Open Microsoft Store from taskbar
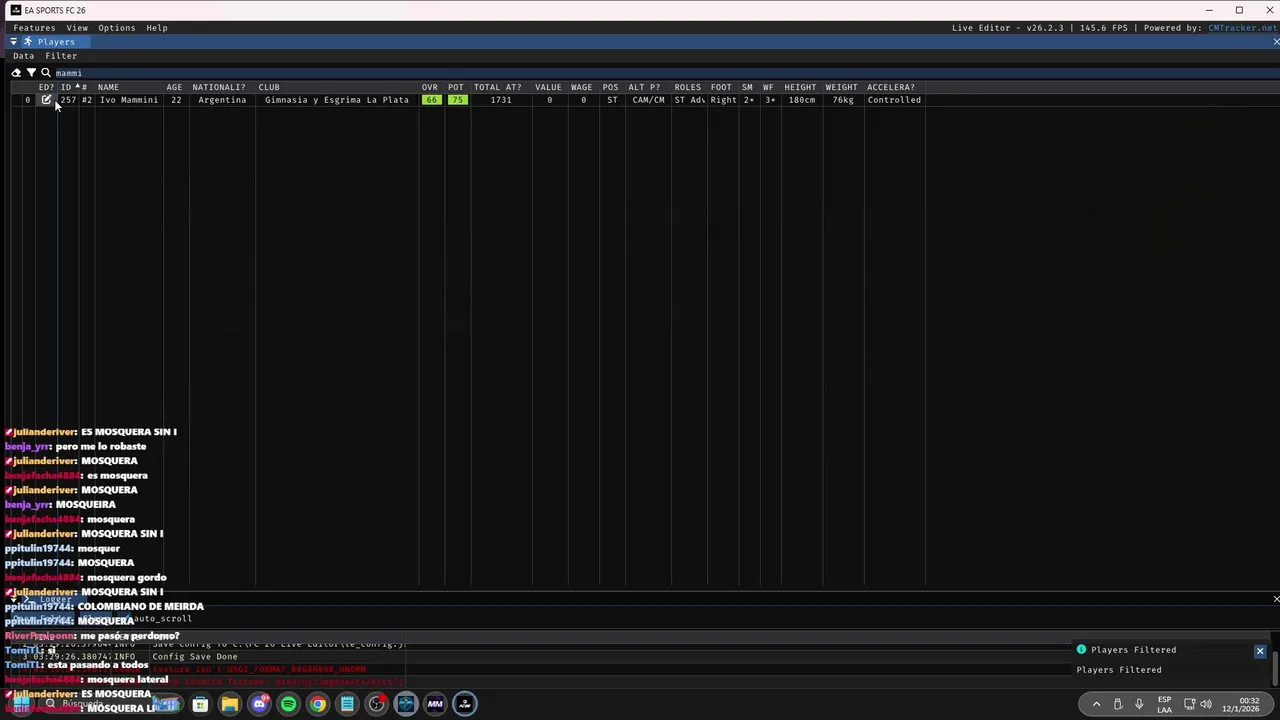The width and height of the screenshot is (1280, 720). (200, 704)
